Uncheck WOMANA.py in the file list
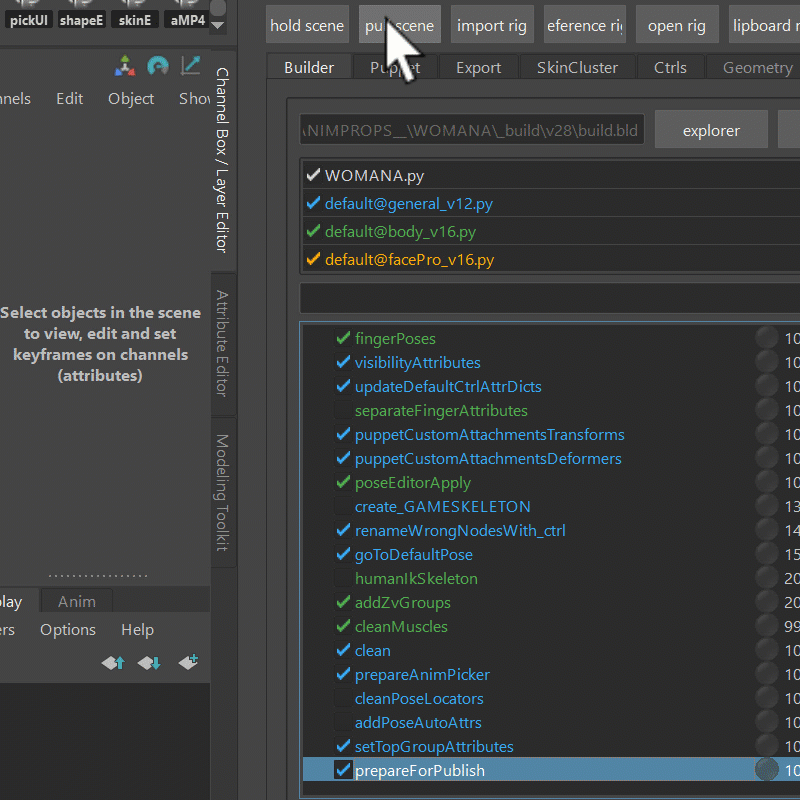Screen dimensions: 800x800 coord(313,175)
